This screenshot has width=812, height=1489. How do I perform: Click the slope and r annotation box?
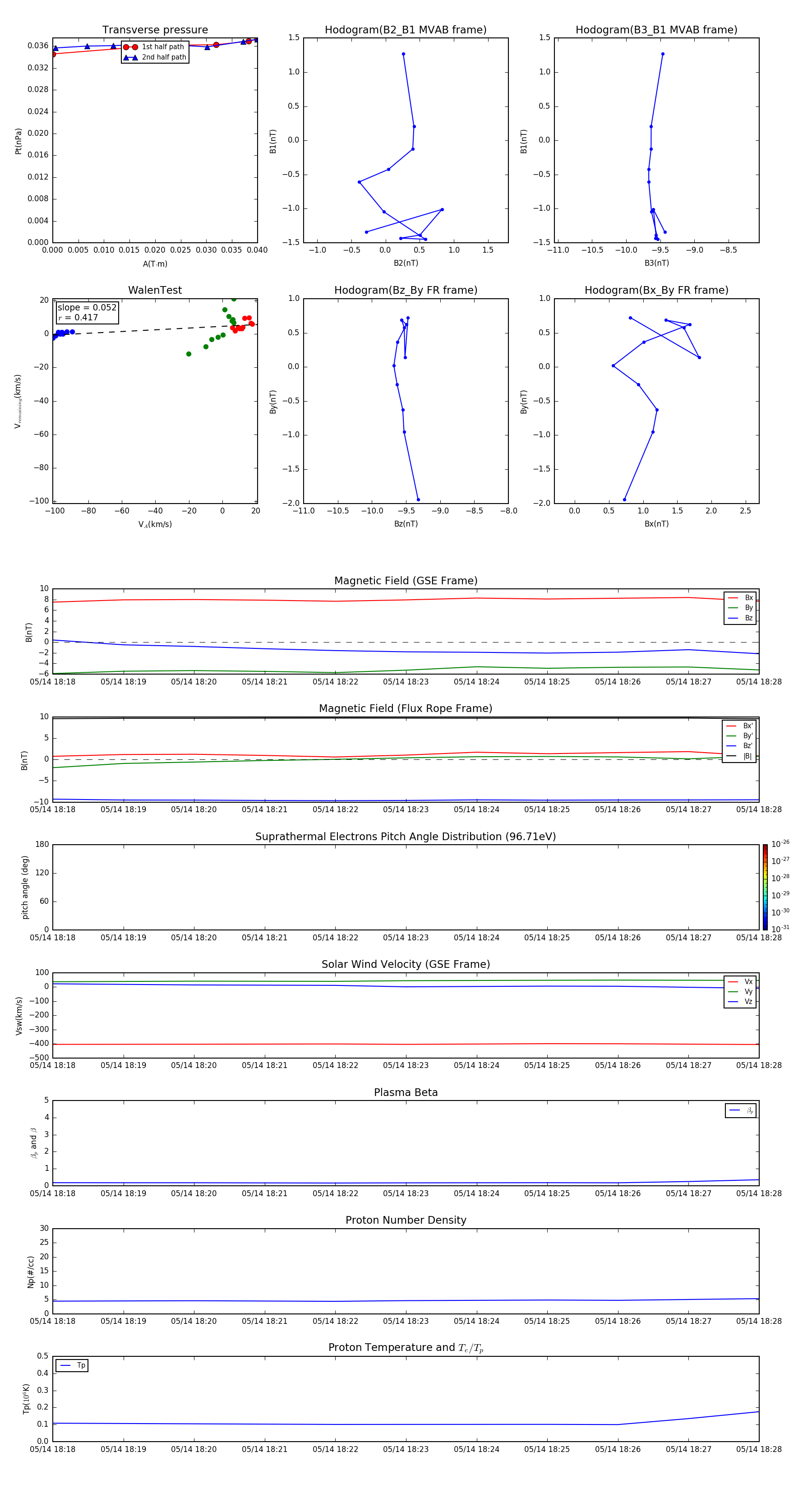coord(87,312)
